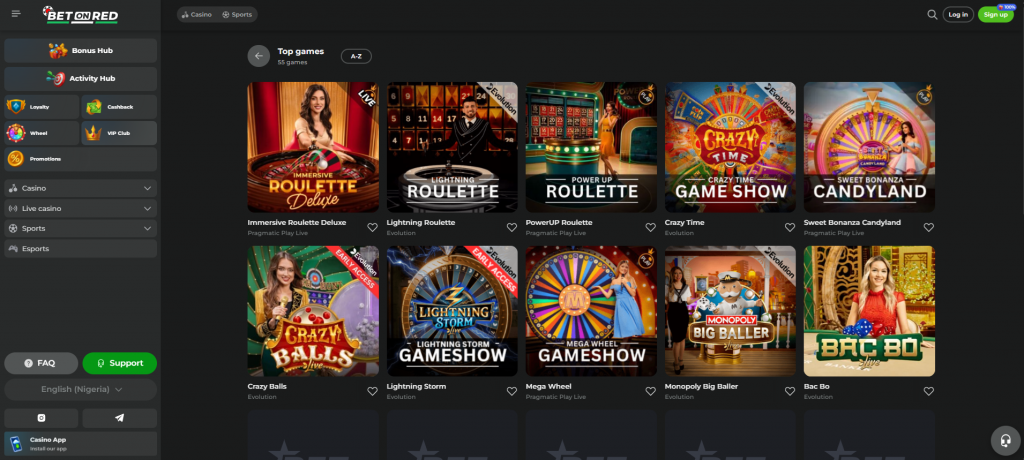The width and height of the screenshot is (1024, 460).
Task: Open Promotions percent tile
Action: tap(80, 159)
